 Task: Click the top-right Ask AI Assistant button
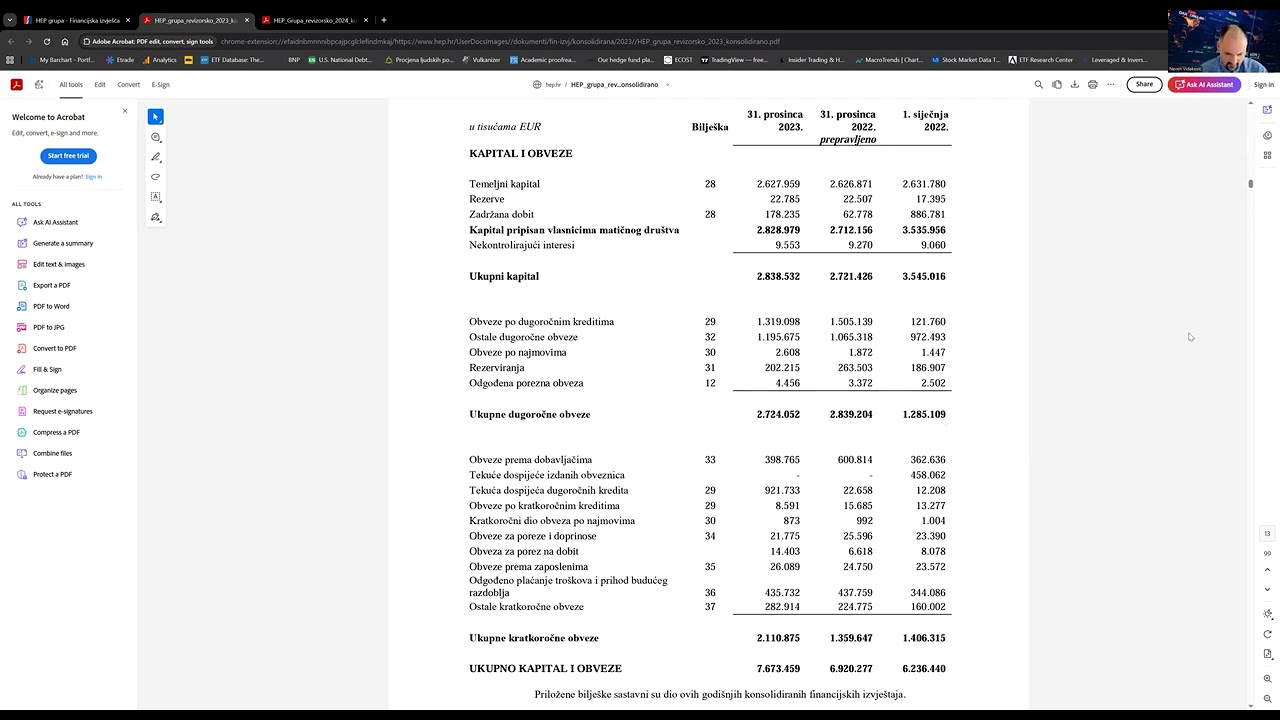pyautogui.click(x=1204, y=85)
